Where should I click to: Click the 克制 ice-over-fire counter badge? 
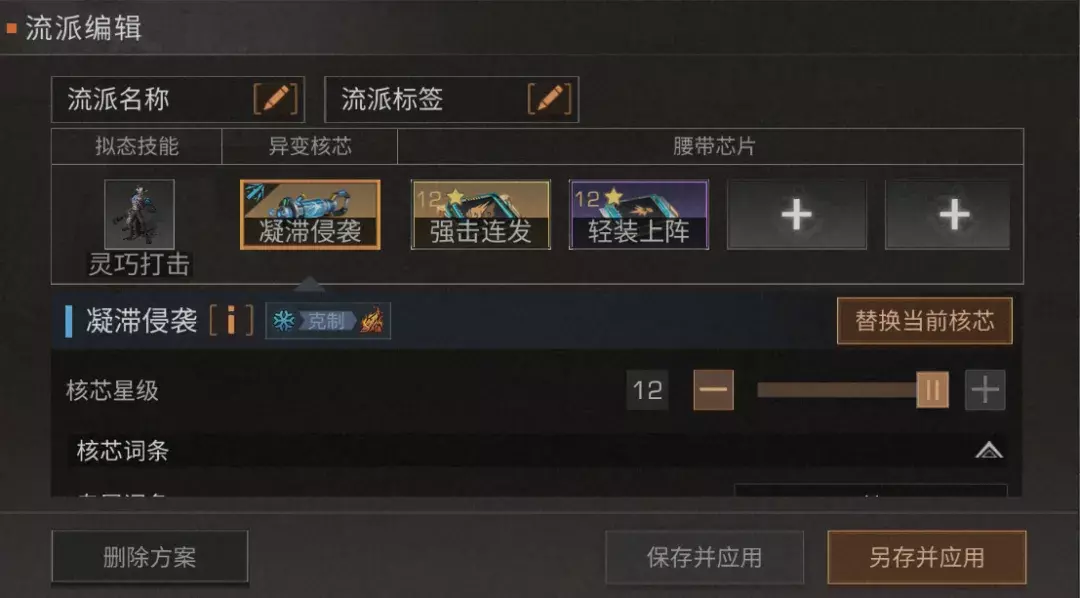pyautogui.click(x=328, y=320)
